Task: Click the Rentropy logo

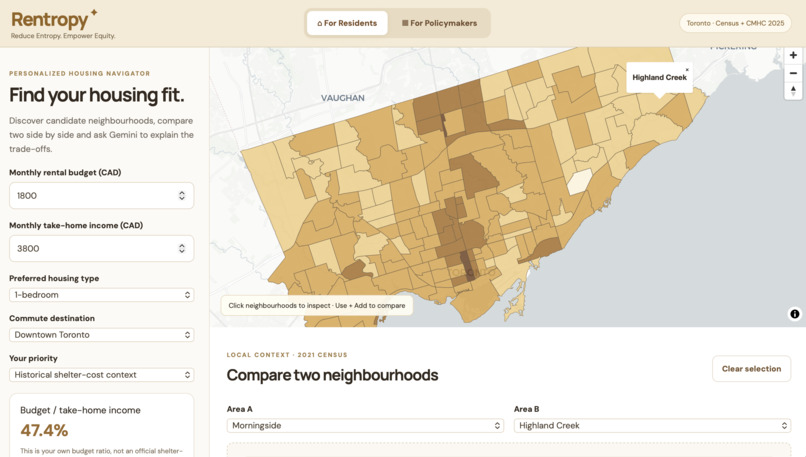Action: tap(54, 20)
